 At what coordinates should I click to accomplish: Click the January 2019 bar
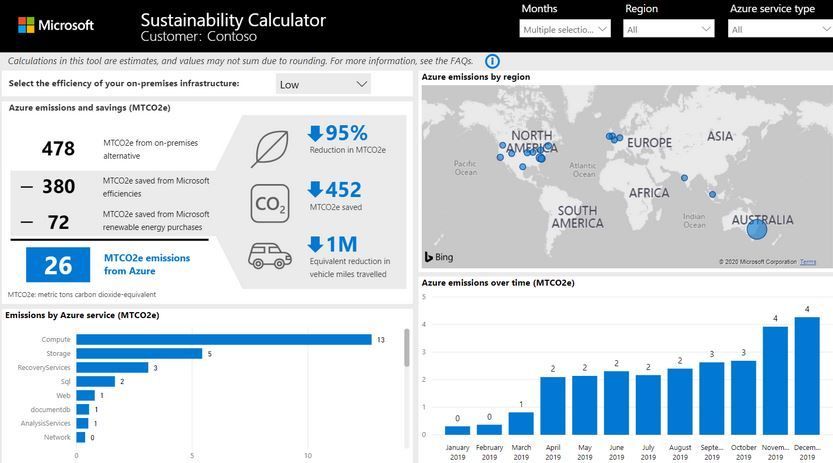tap(457, 431)
